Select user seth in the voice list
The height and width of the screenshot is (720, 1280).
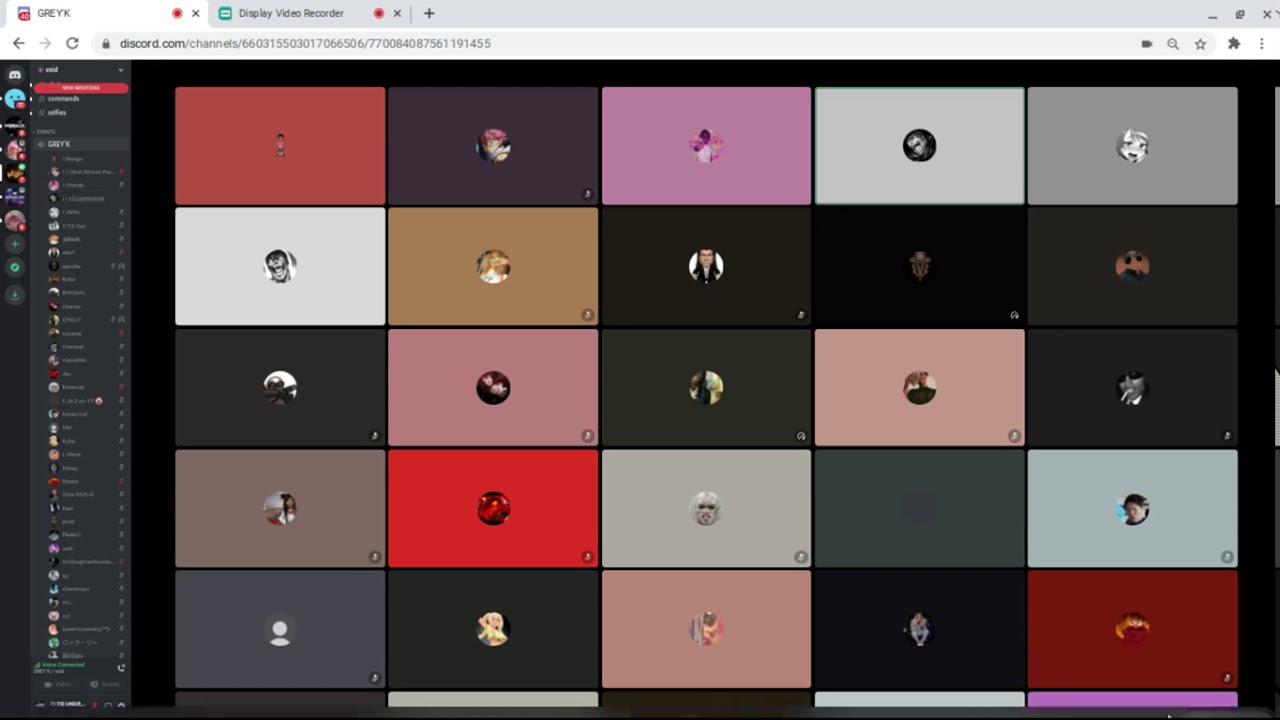pyautogui.click(x=84, y=548)
